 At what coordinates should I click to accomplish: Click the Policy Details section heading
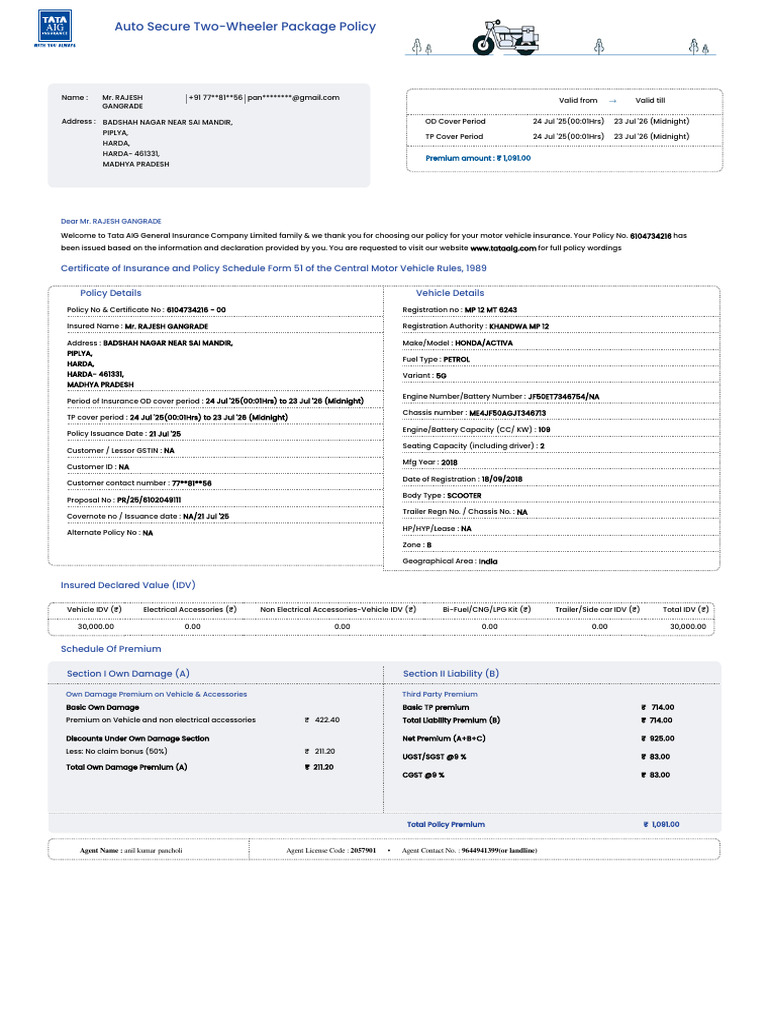[110, 293]
